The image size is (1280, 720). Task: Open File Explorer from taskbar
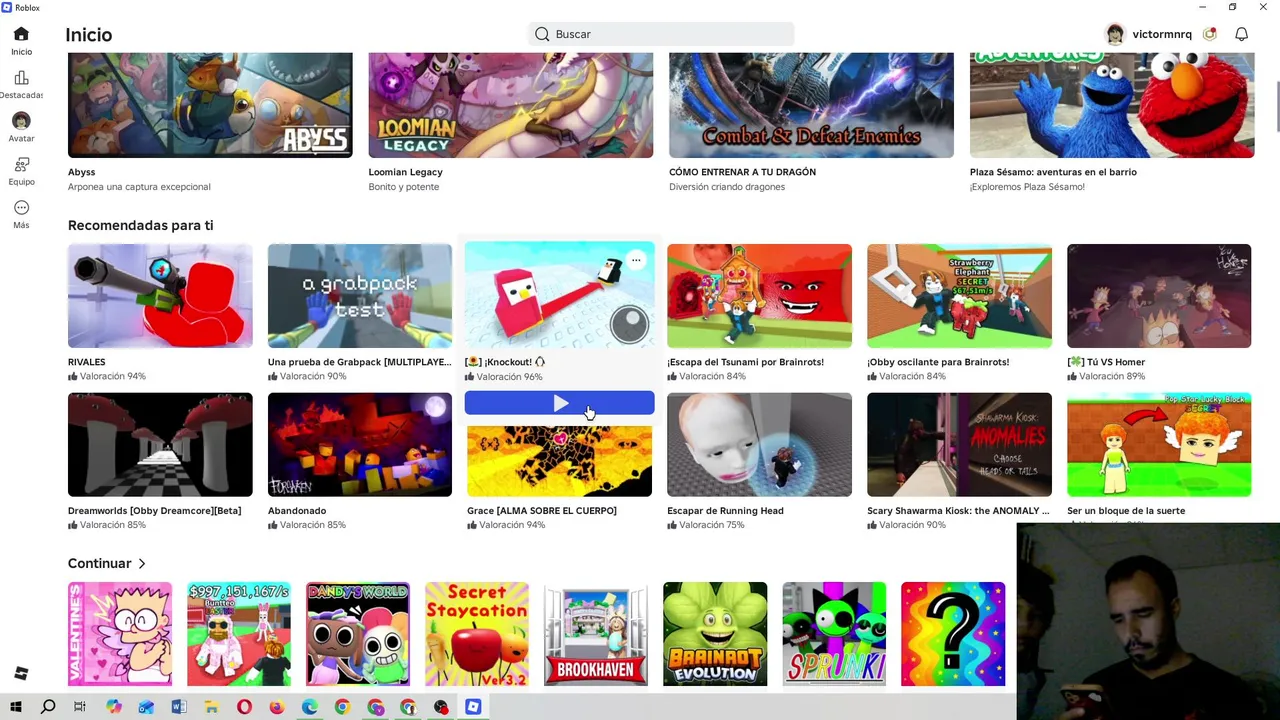click(x=212, y=707)
